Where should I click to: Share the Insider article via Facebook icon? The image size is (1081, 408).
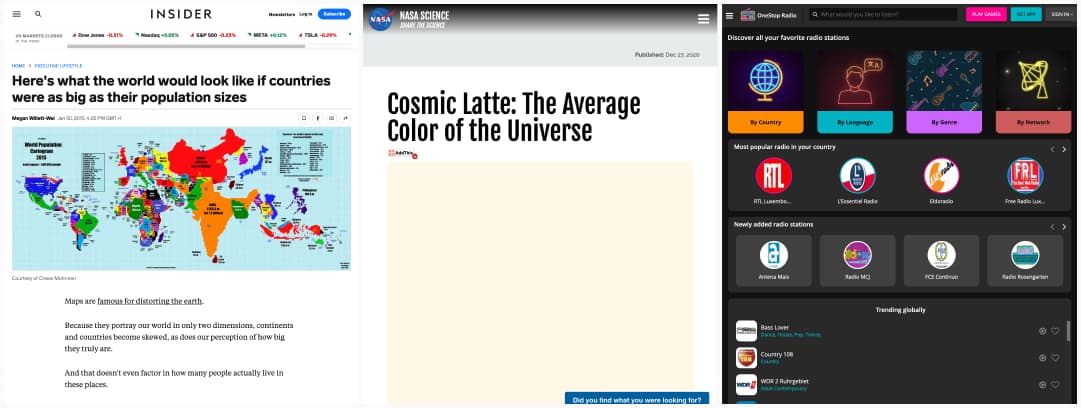(x=318, y=118)
